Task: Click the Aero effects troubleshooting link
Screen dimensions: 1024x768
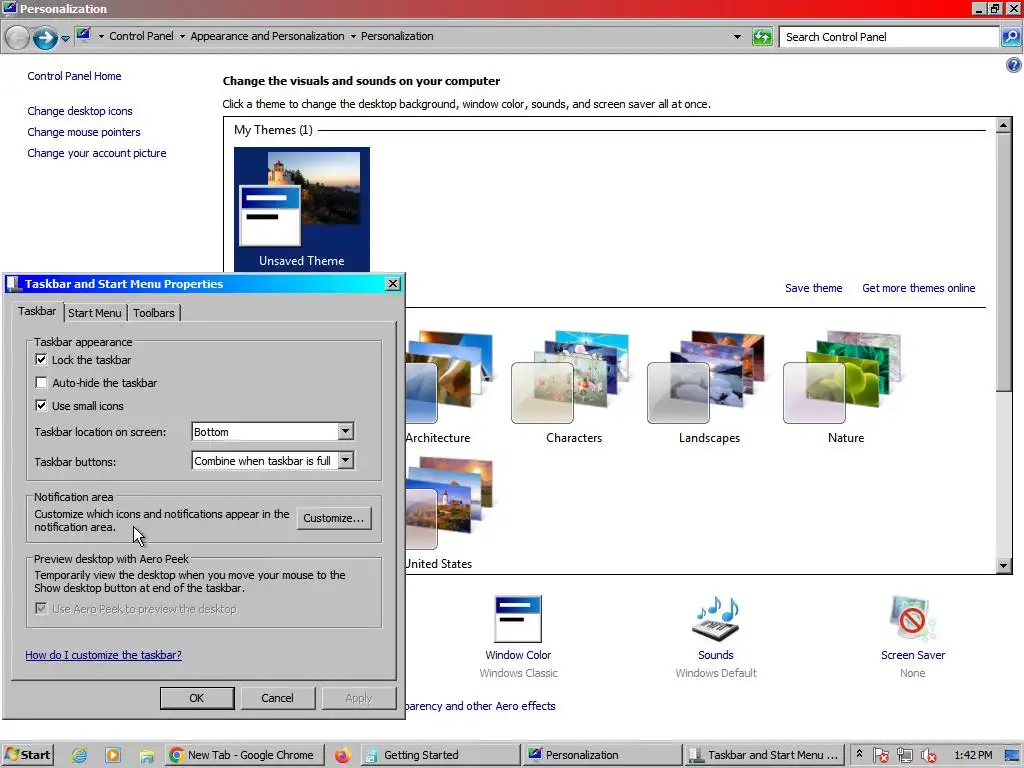Action: [480, 706]
